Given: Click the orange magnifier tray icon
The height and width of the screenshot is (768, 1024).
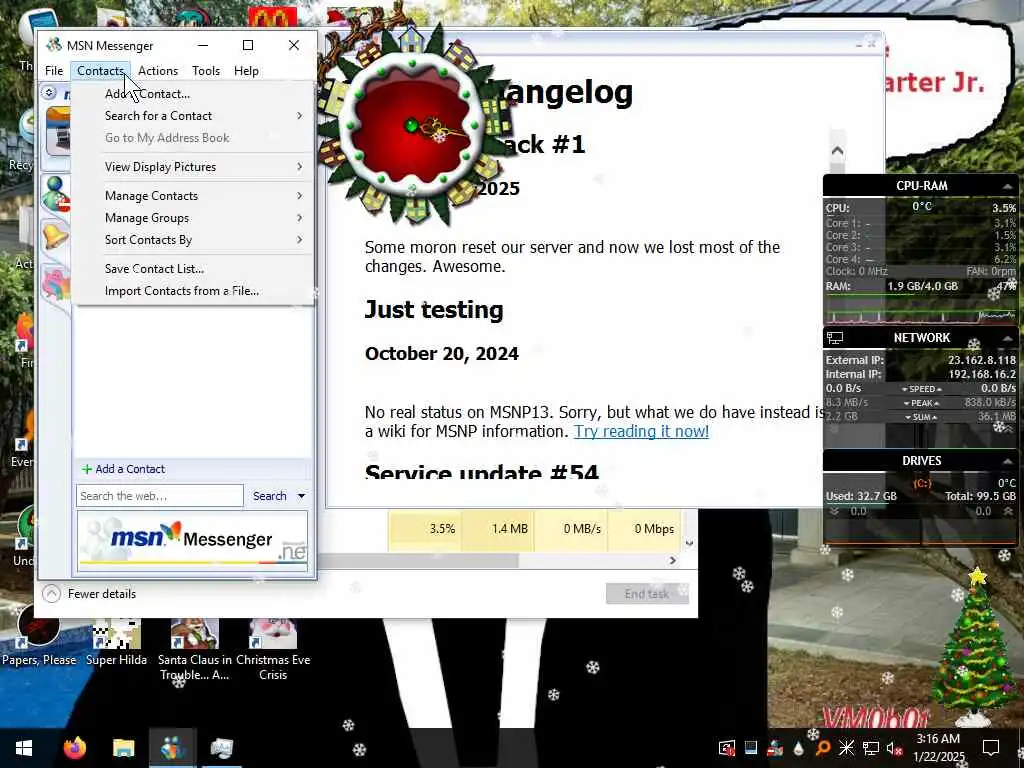Looking at the screenshot, I should pyautogui.click(x=823, y=748).
